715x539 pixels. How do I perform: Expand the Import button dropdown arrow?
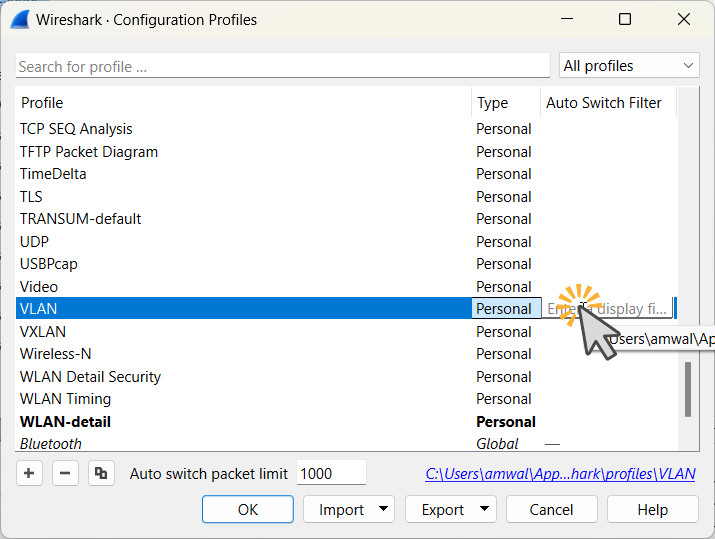[384, 510]
